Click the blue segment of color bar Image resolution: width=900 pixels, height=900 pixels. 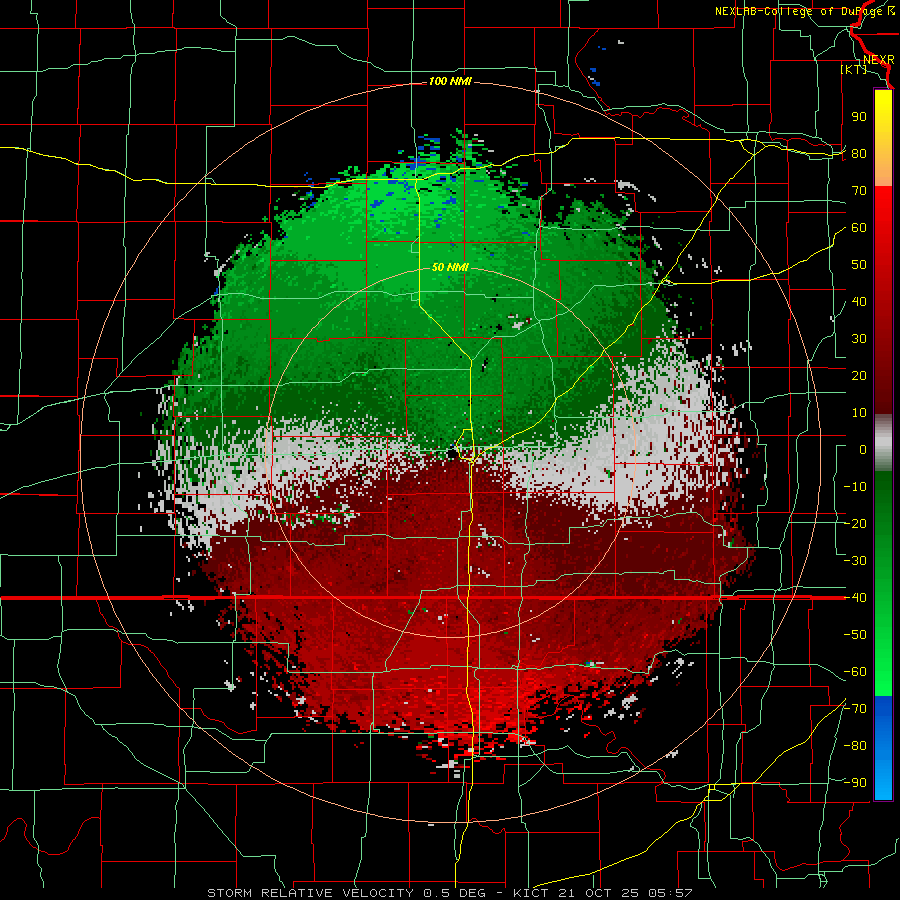pos(883,748)
